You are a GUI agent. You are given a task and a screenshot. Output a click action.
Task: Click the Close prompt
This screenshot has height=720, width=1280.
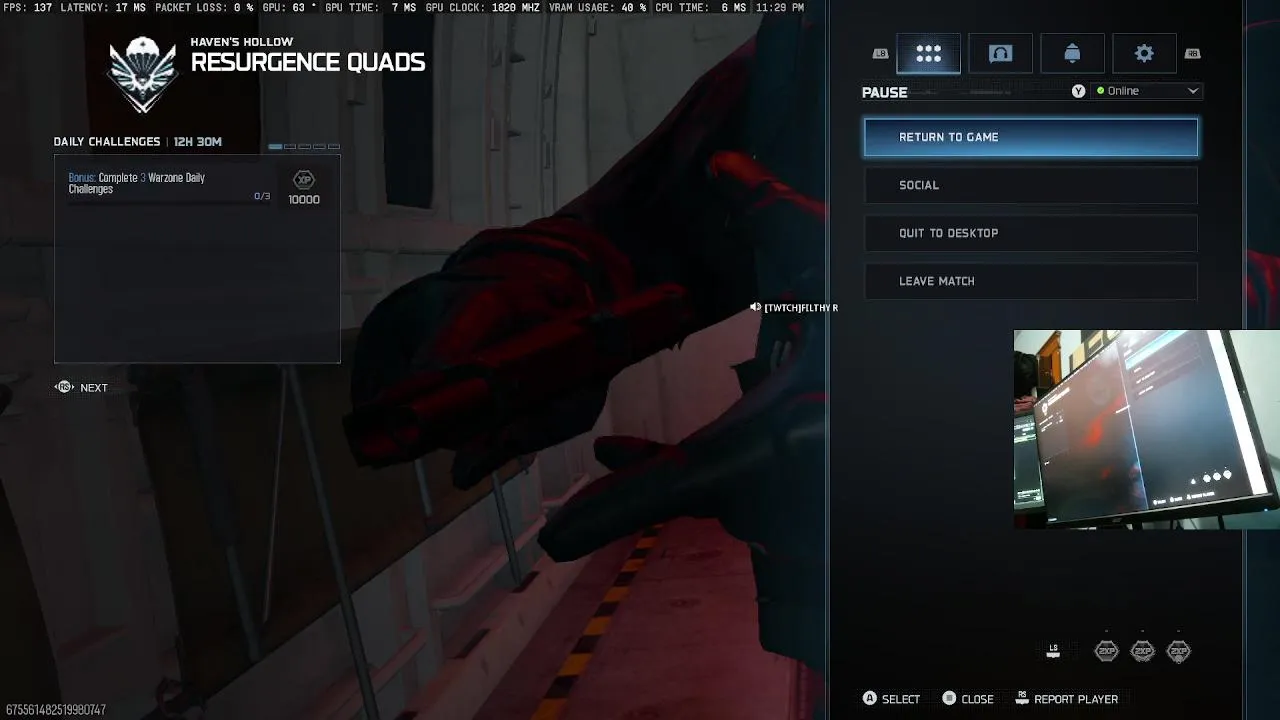[968, 699]
